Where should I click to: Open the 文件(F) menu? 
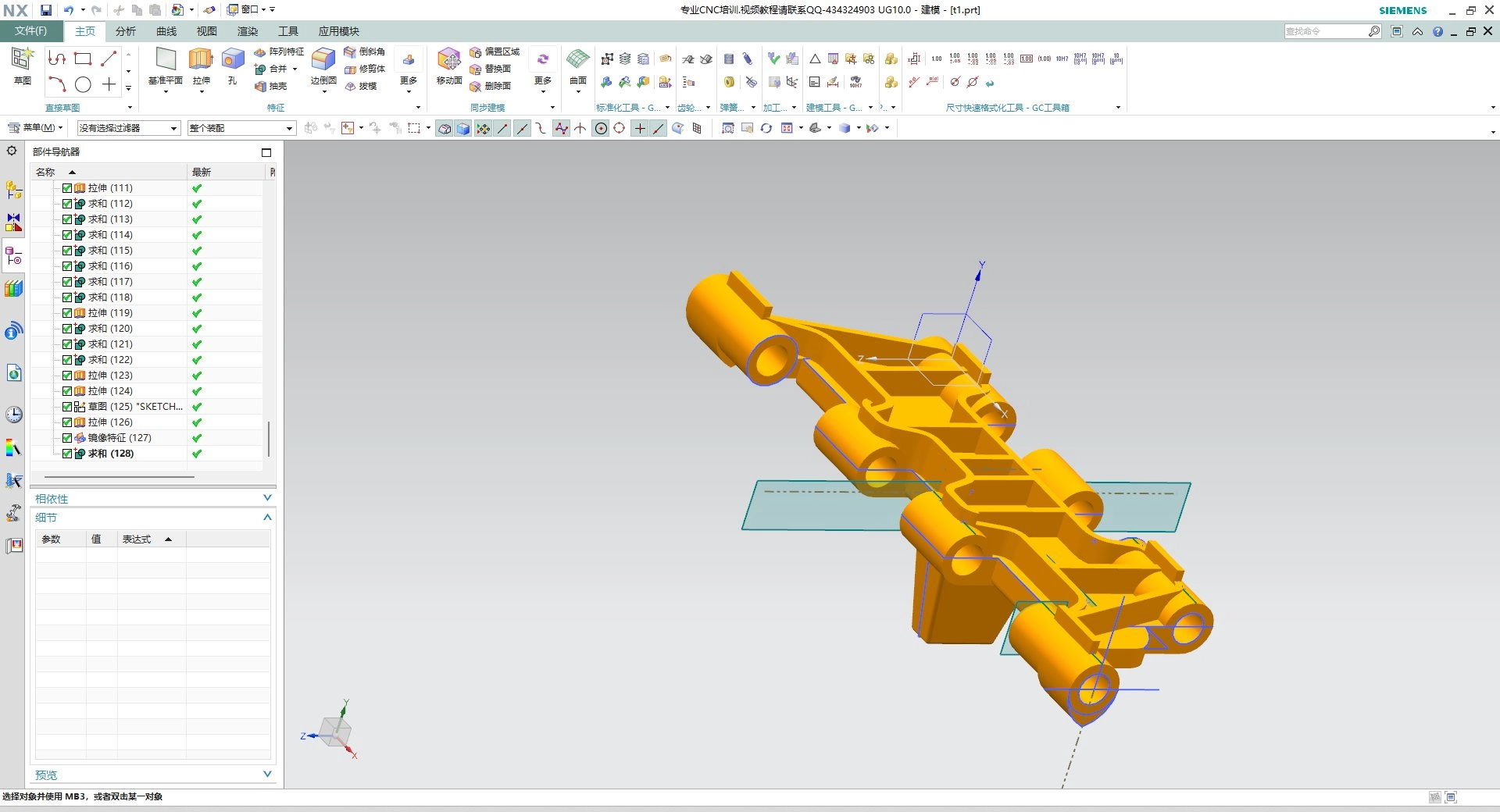pyautogui.click(x=30, y=31)
